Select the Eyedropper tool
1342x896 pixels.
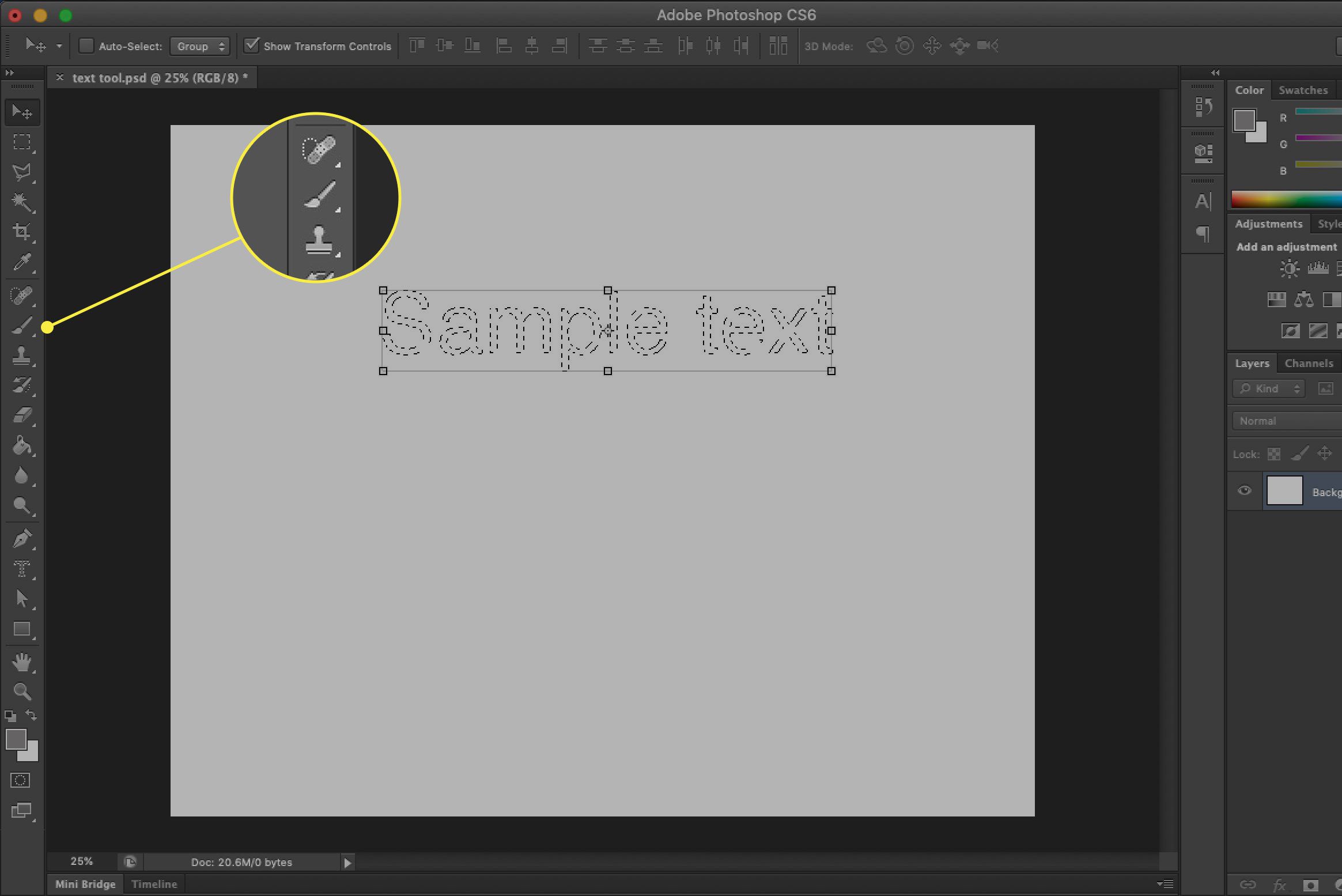coord(22,262)
